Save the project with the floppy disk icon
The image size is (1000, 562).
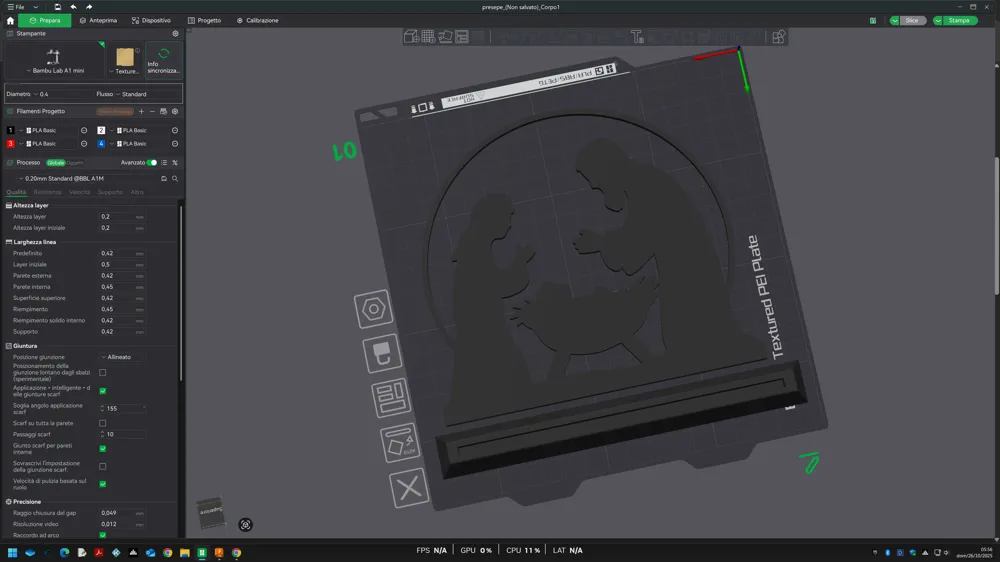click(57, 7)
